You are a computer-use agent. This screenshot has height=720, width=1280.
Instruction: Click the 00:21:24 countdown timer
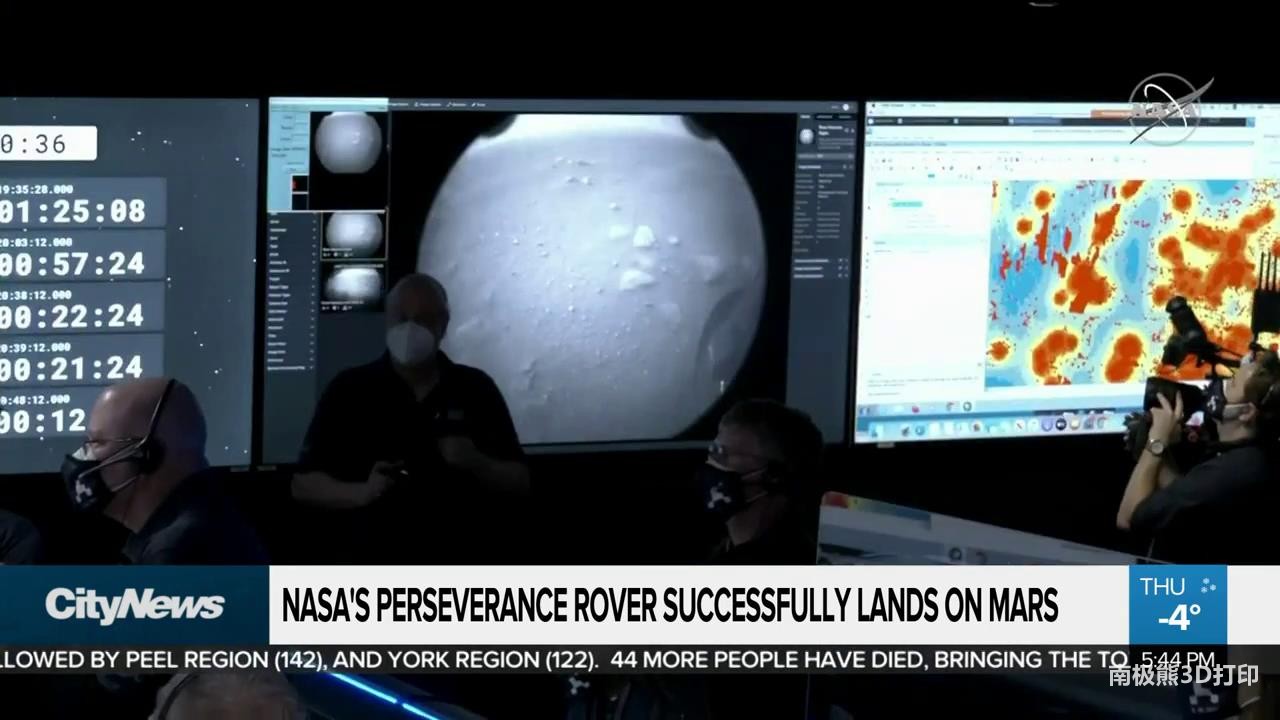pyautogui.click(x=73, y=368)
